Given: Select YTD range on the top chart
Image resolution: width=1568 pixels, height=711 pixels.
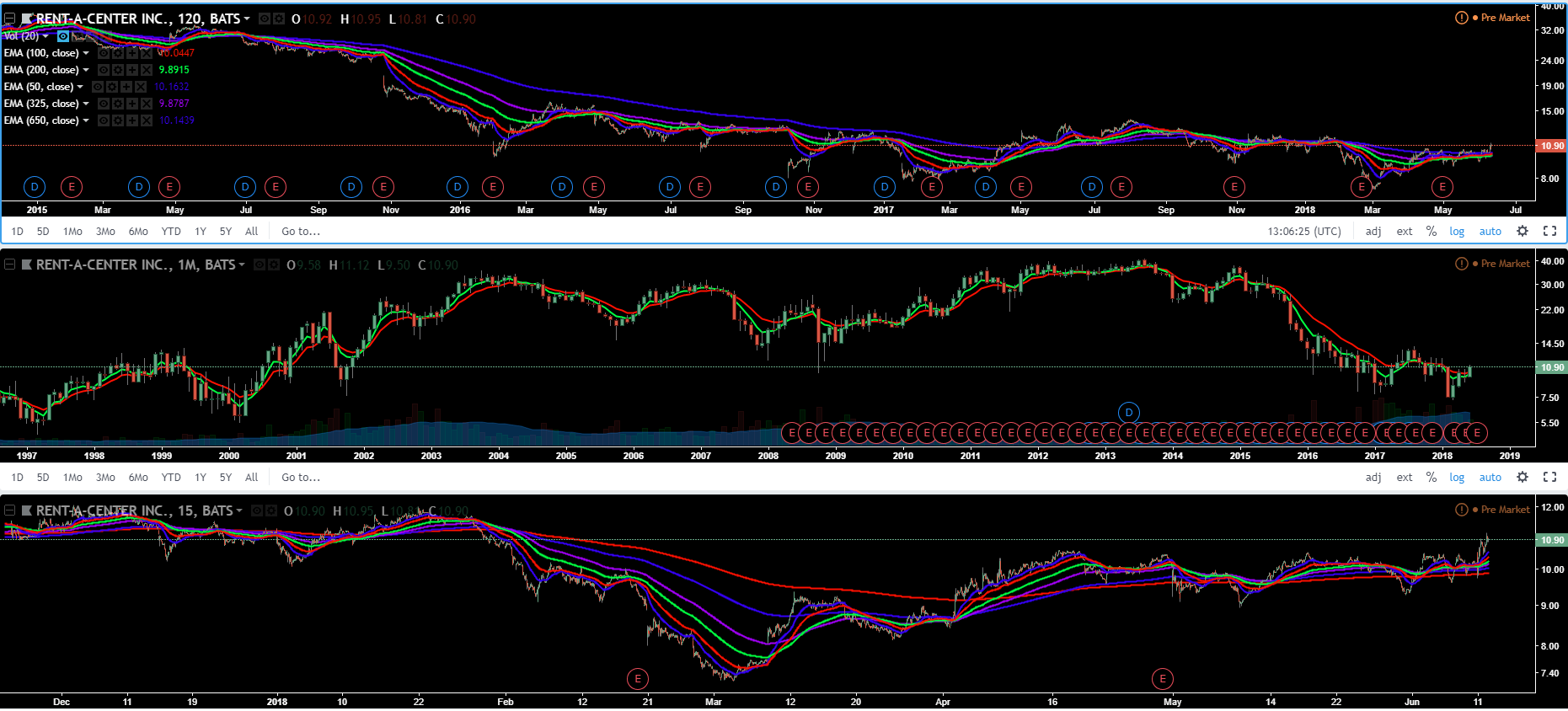Looking at the screenshot, I should [x=171, y=232].
